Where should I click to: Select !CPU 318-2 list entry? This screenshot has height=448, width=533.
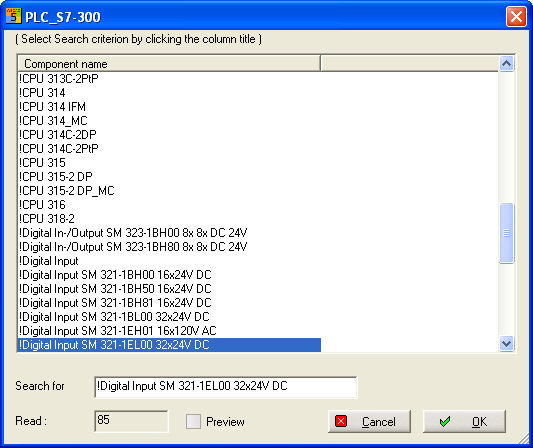47,219
